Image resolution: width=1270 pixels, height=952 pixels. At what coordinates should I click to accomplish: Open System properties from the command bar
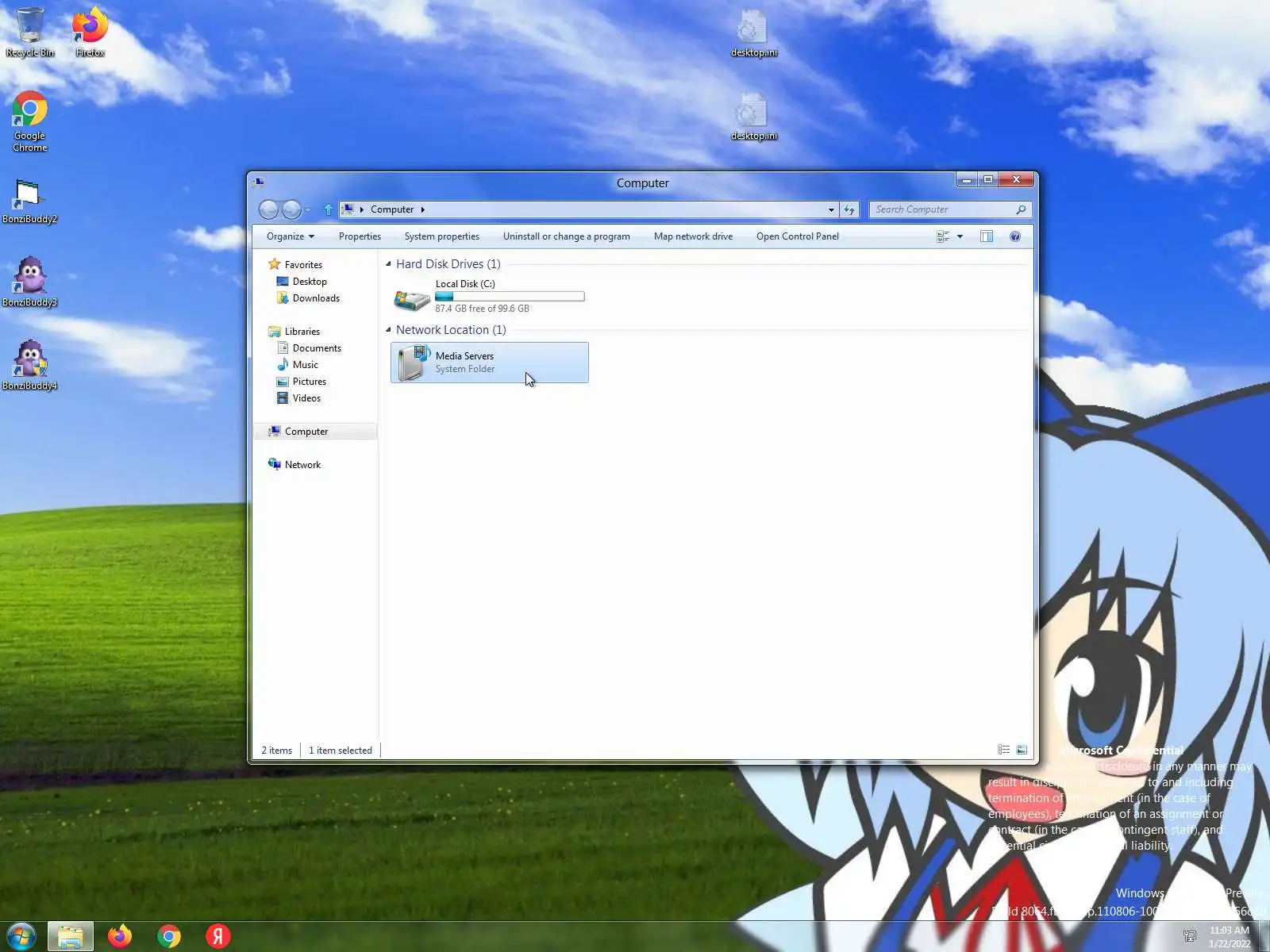pyautogui.click(x=442, y=236)
